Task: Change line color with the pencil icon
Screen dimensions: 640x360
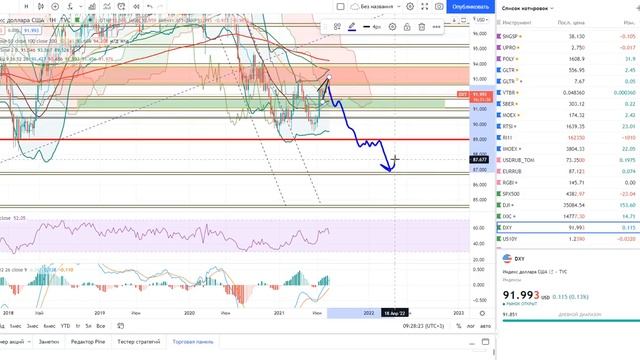Action: (x=351, y=27)
